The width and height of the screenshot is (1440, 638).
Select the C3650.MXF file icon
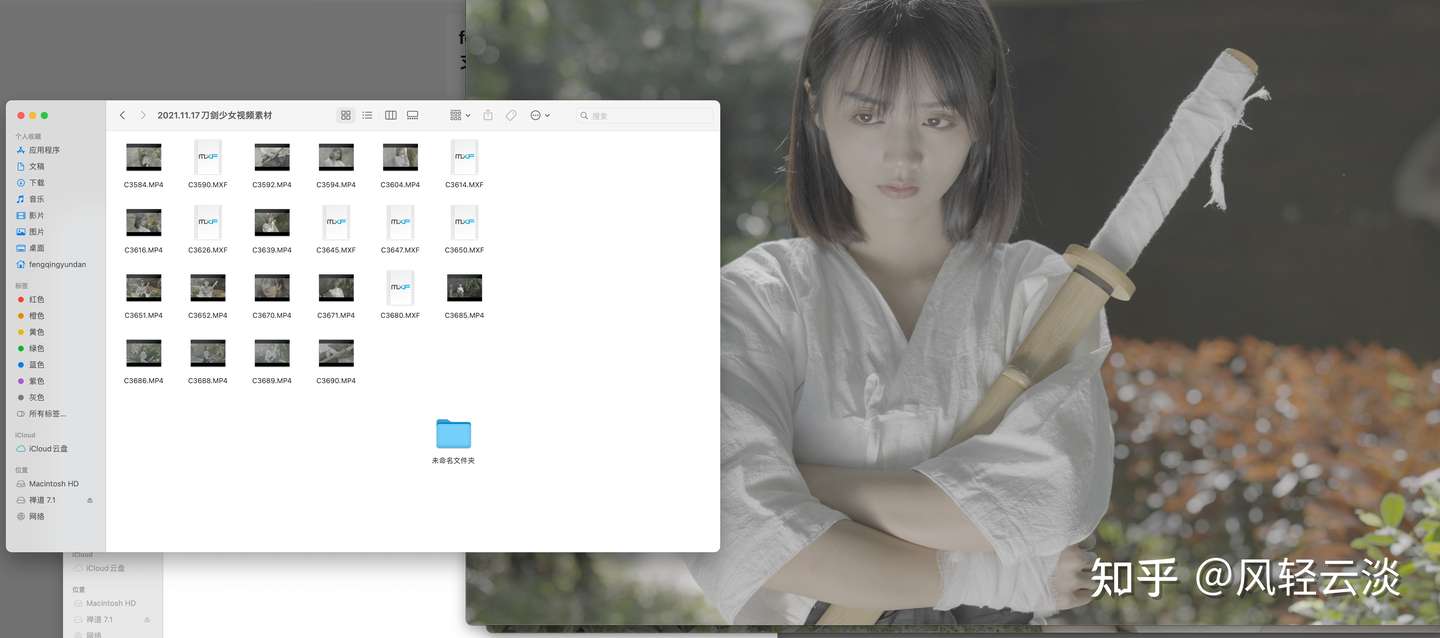point(464,222)
